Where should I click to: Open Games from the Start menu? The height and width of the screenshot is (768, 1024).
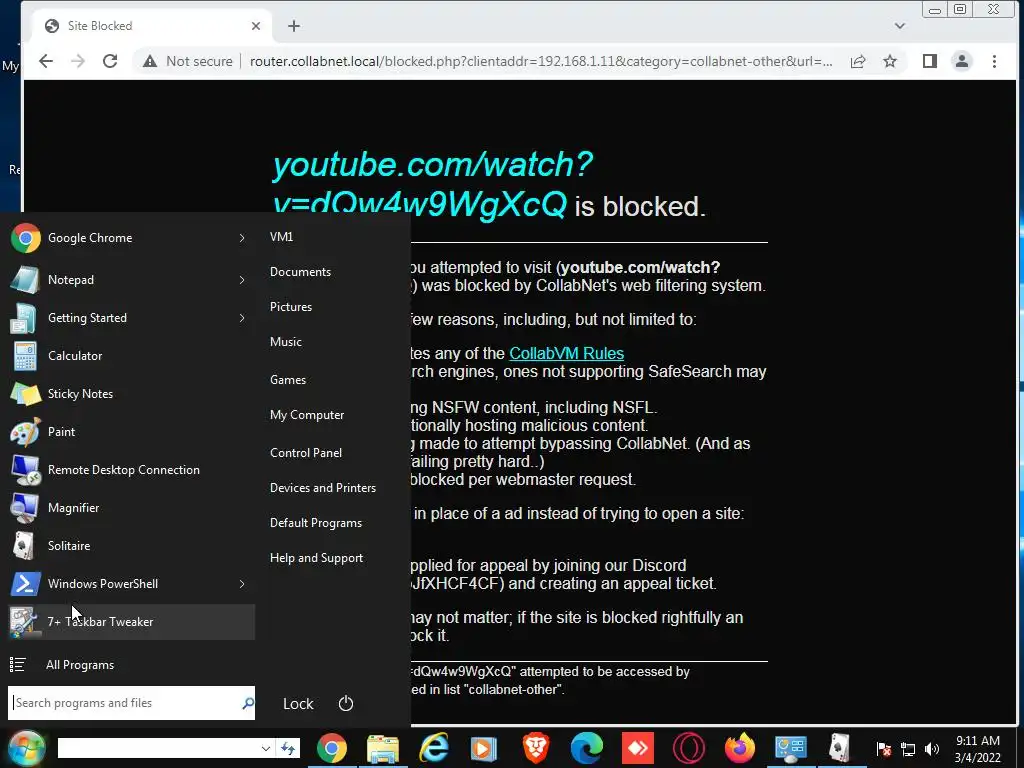[x=287, y=380]
